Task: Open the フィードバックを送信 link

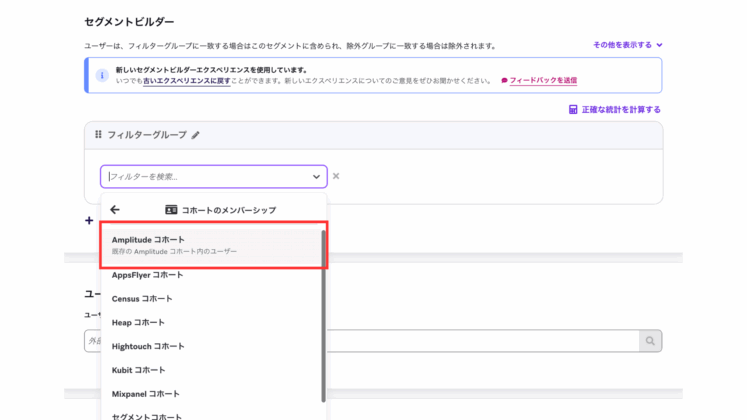Action: point(542,81)
